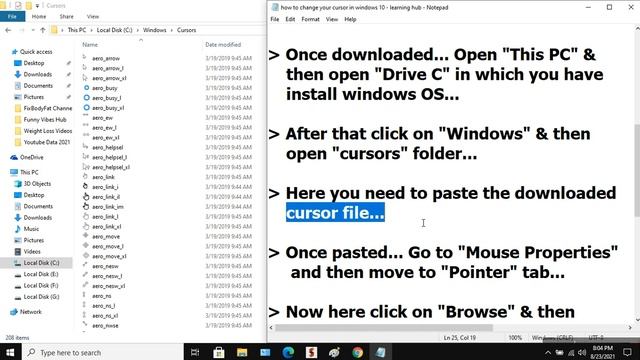The height and width of the screenshot is (360, 640).
Task: Click the aero_busy_xl file icon
Action: coord(86,108)
